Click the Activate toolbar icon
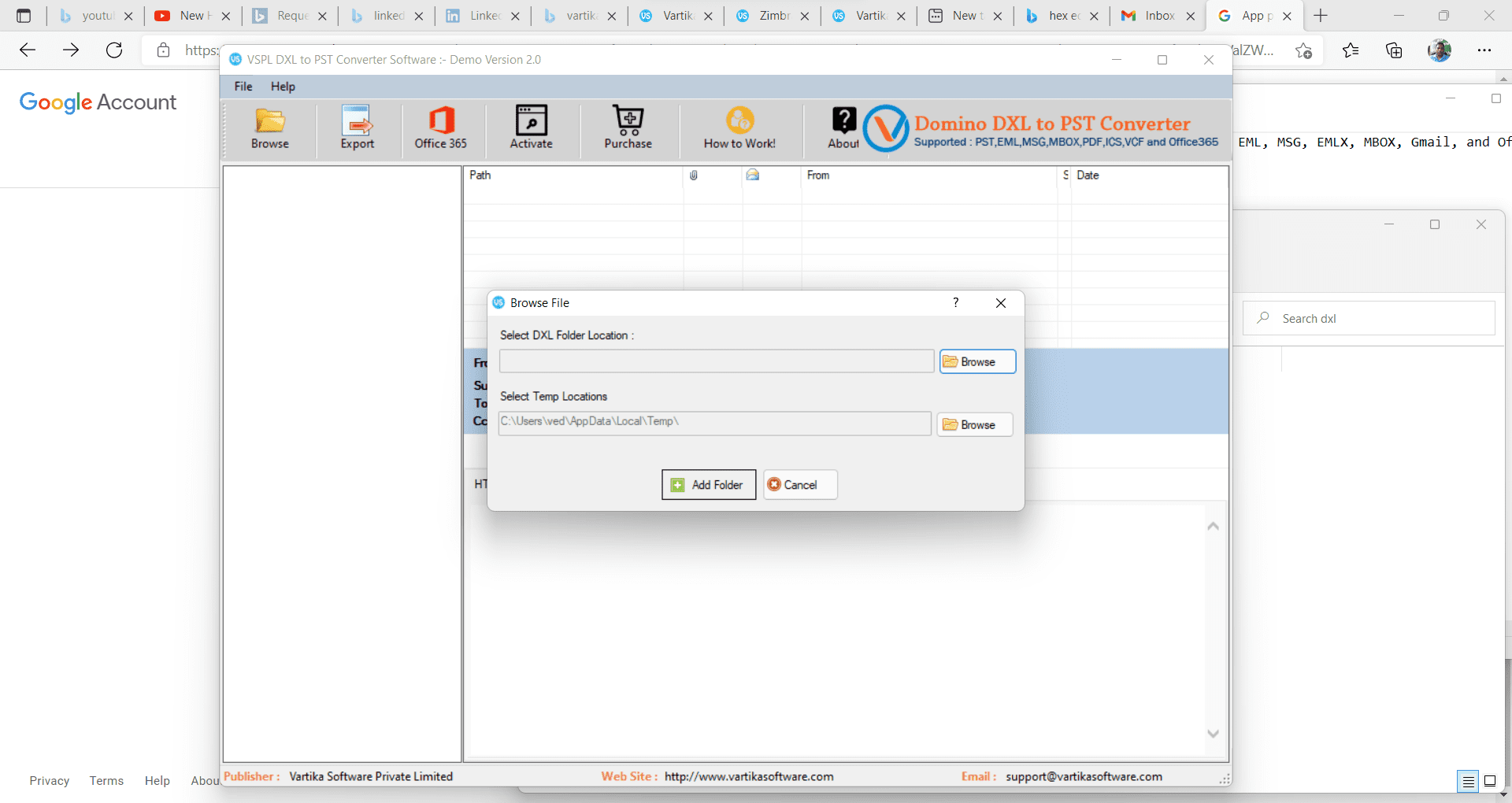The image size is (1512, 803). point(532,128)
